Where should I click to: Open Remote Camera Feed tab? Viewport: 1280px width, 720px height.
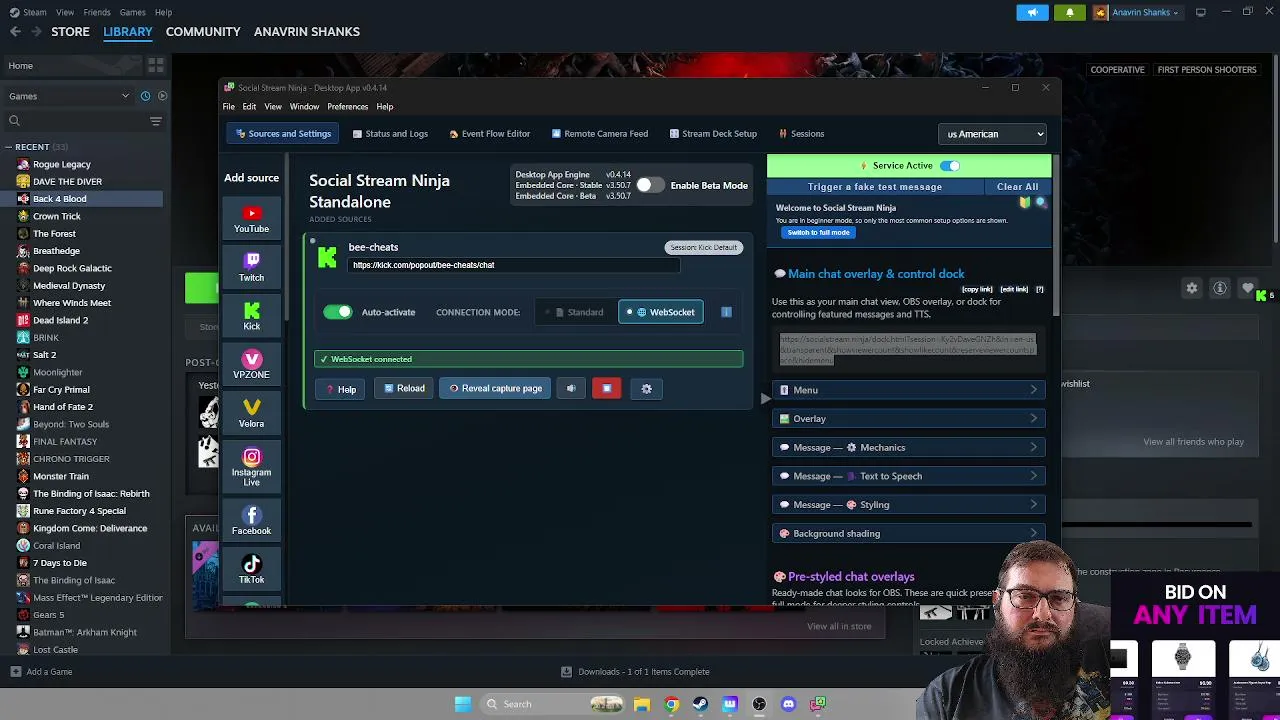click(600, 134)
